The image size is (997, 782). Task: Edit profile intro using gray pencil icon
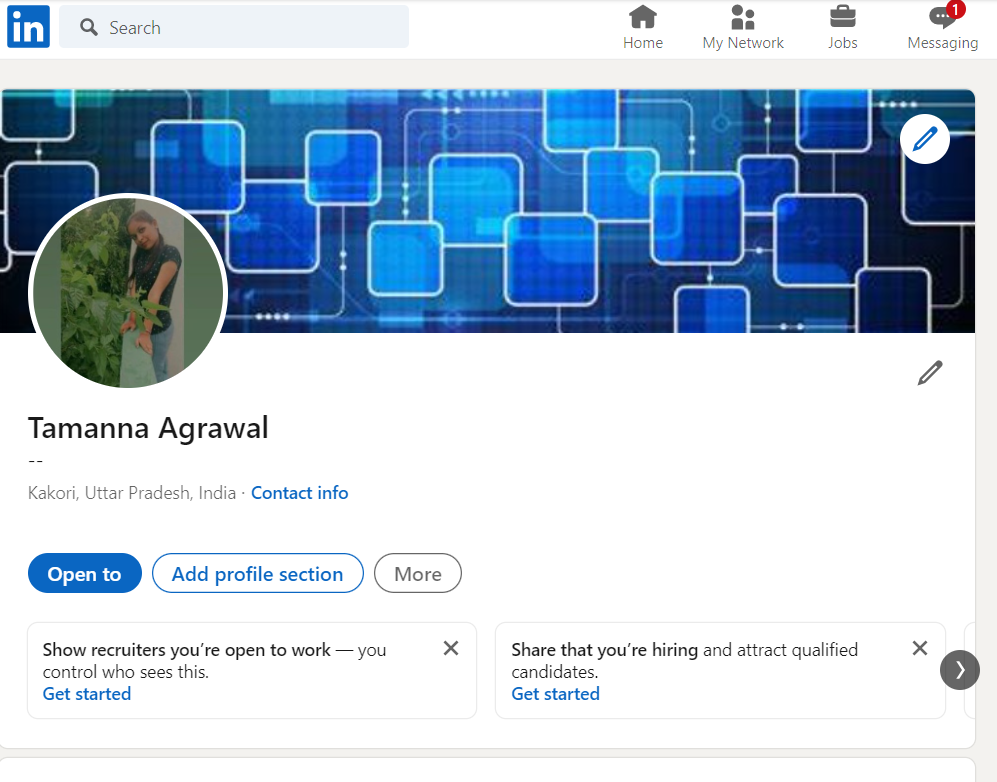930,373
